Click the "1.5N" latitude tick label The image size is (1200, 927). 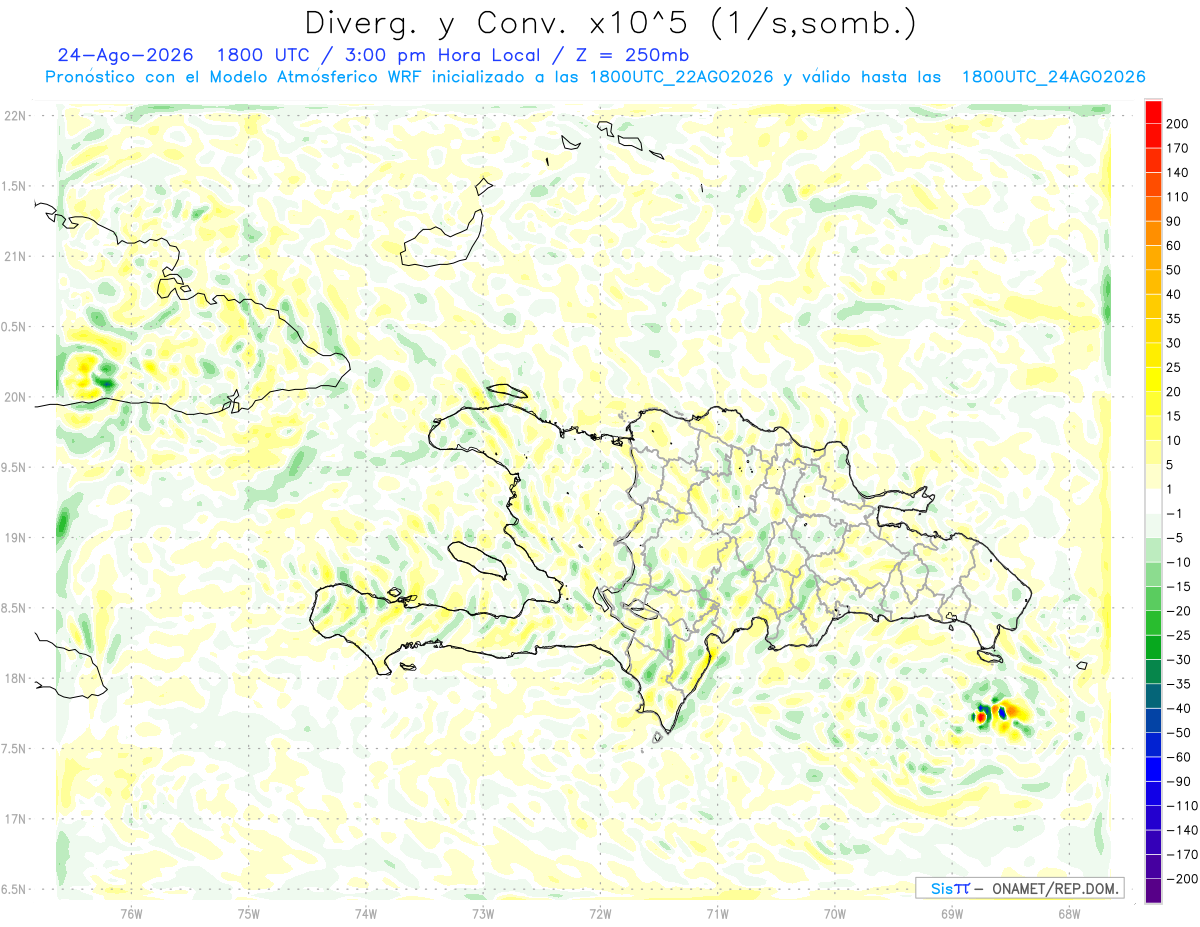tap(14, 186)
